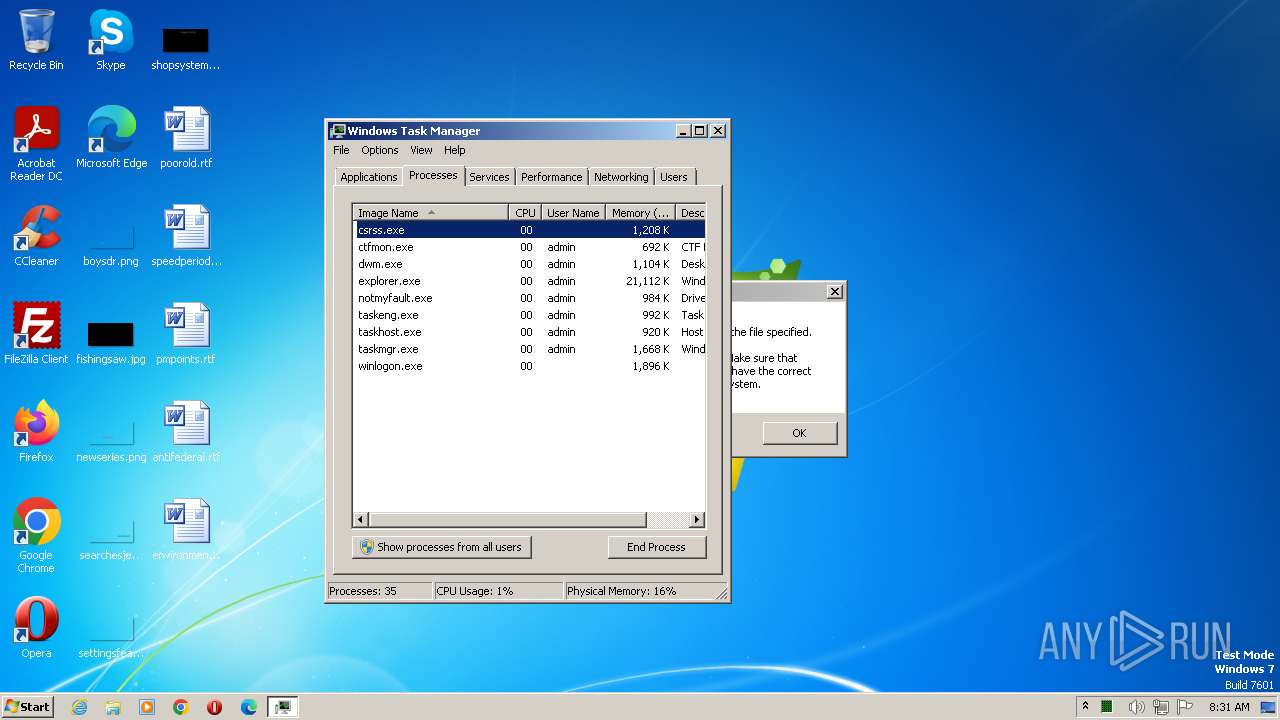This screenshot has height=720, width=1280.
Task: Select the explorer.exe process
Action: (529, 281)
